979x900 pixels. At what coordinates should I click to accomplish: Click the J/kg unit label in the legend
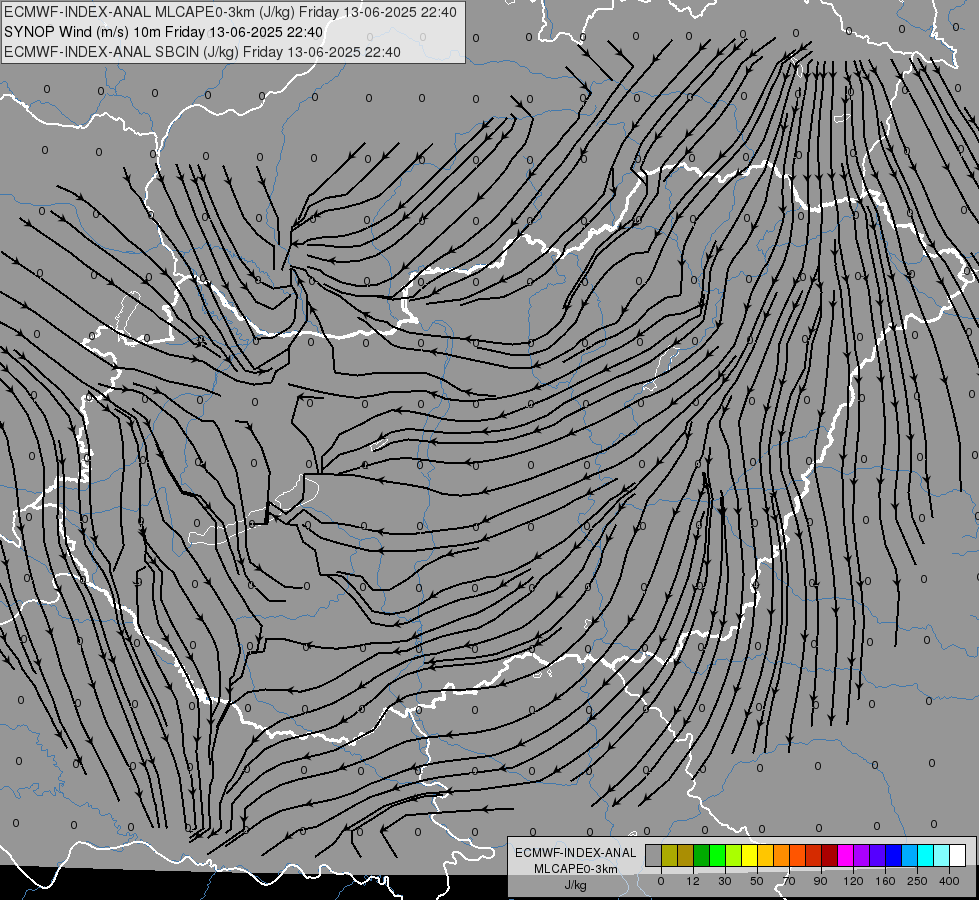[576, 885]
